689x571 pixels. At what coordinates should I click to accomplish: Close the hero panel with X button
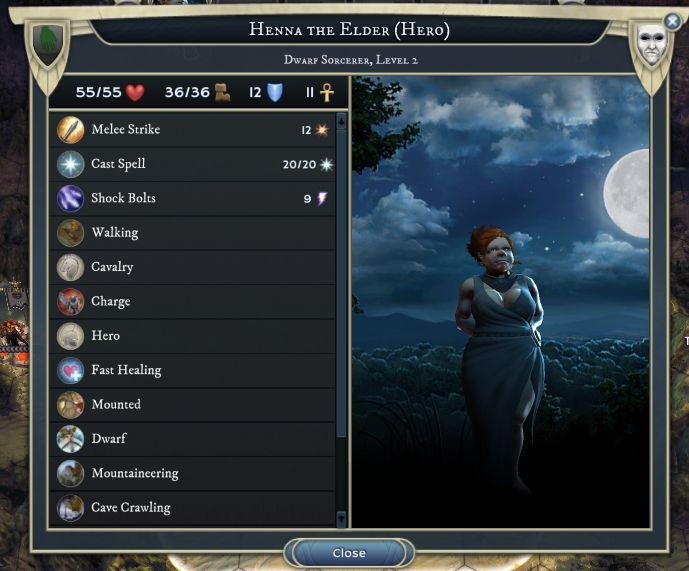point(672,21)
